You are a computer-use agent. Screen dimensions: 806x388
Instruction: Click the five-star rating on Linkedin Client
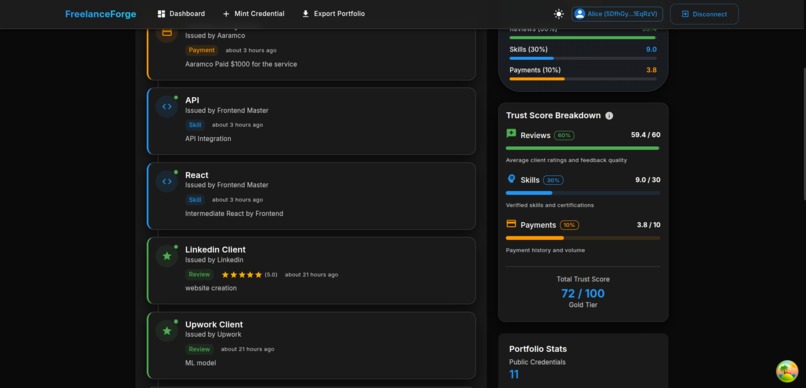[242, 275]
